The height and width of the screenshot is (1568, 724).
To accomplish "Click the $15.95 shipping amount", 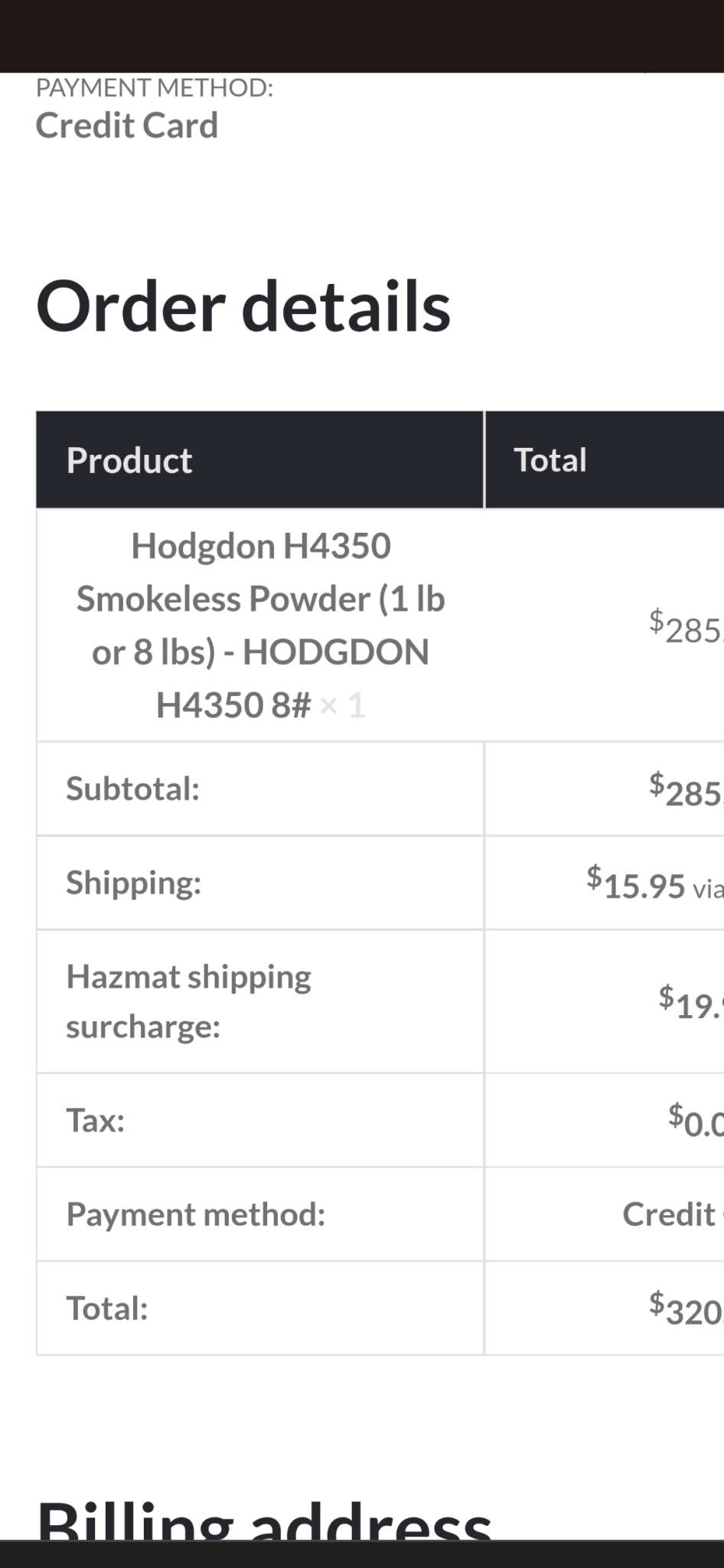I will [x=635, y=883].
